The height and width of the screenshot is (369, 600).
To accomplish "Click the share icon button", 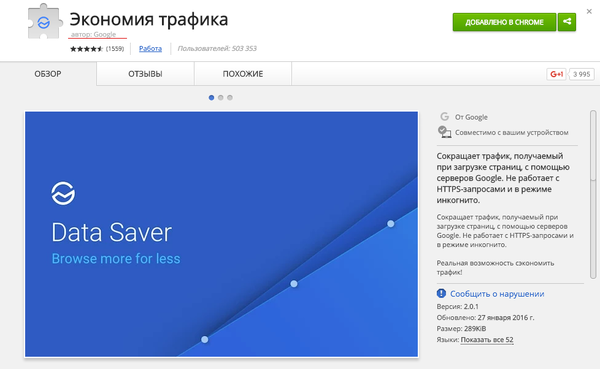I will pos(567,22).
